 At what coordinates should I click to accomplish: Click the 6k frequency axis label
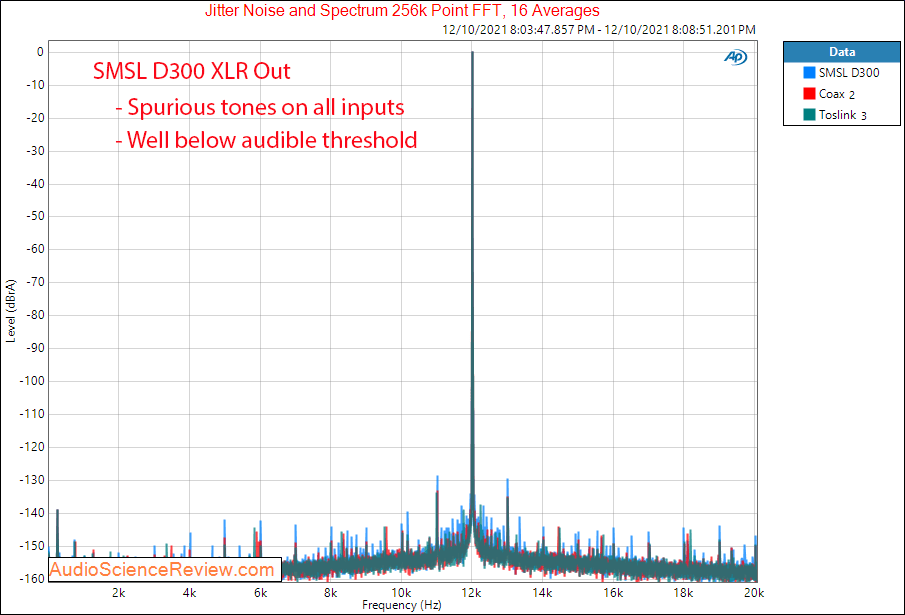(x=260, y=593)
